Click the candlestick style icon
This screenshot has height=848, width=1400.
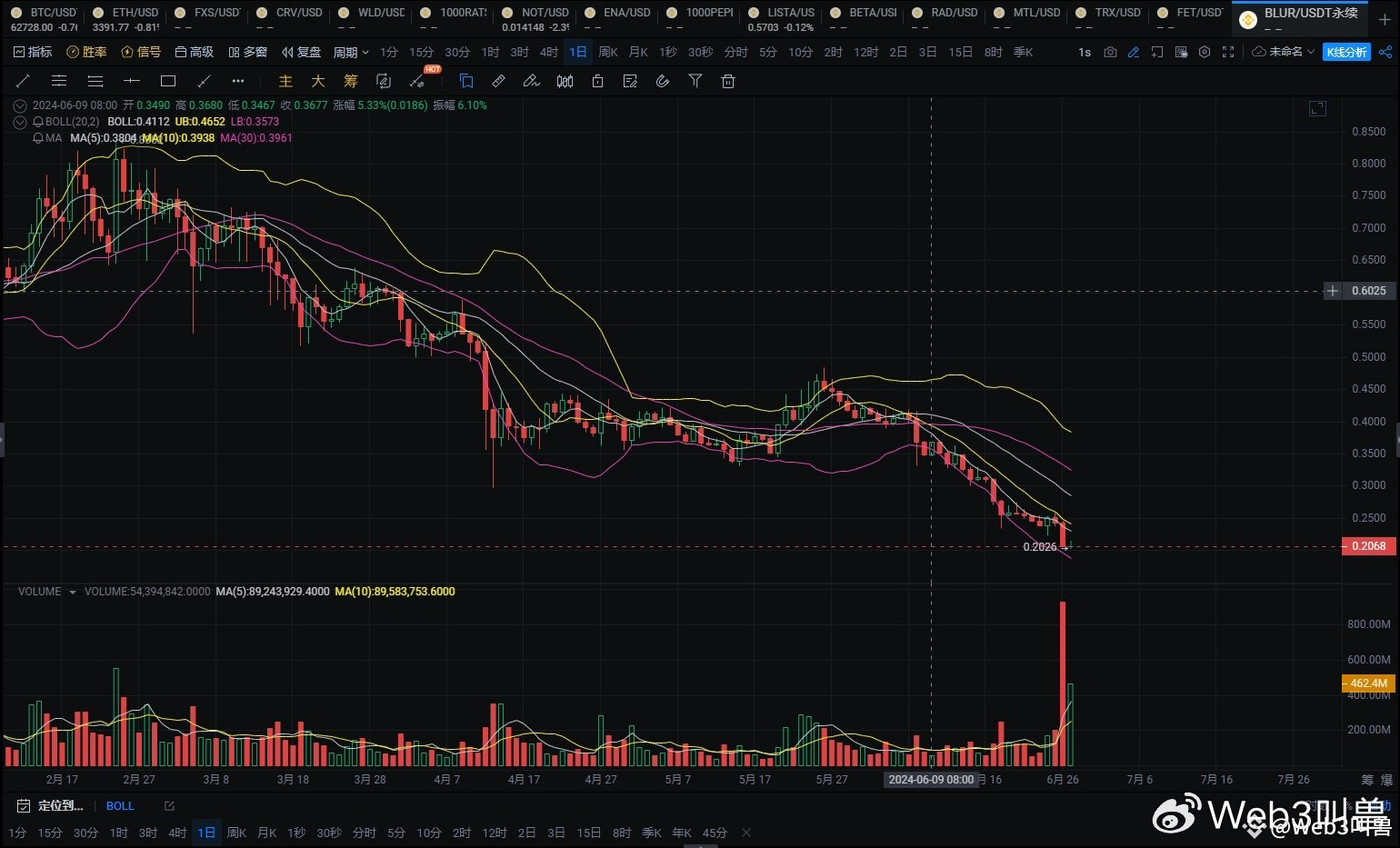click(565, 81)
